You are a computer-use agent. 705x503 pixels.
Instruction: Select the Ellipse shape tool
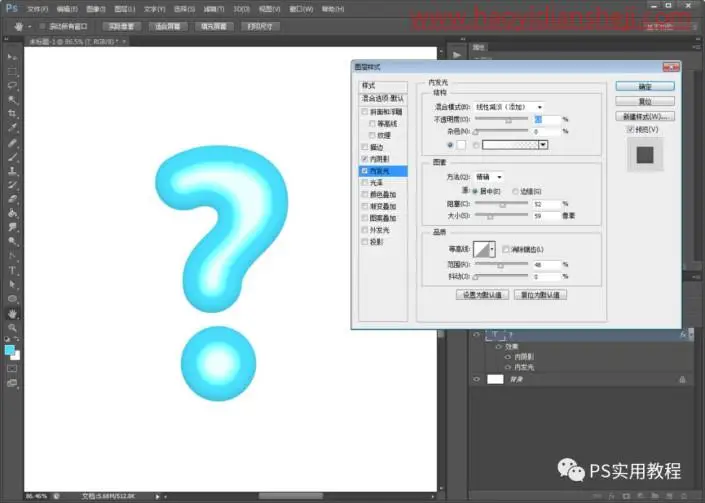coord(12,298)
